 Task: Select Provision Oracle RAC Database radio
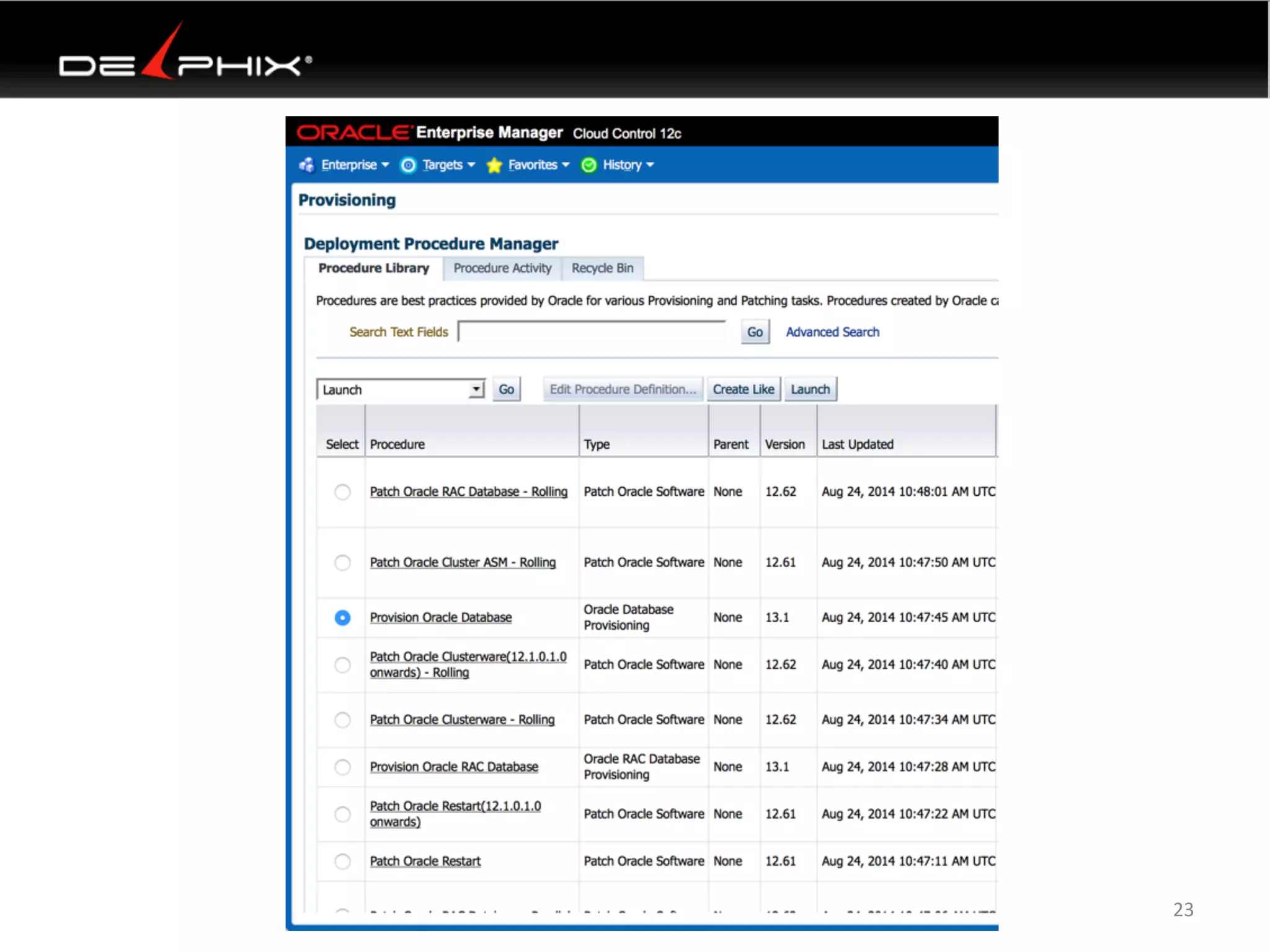click(342, 767)
